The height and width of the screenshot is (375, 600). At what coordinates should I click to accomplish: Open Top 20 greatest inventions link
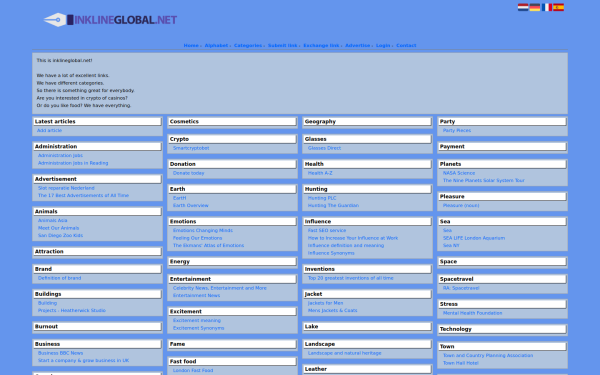coord(351,278)
